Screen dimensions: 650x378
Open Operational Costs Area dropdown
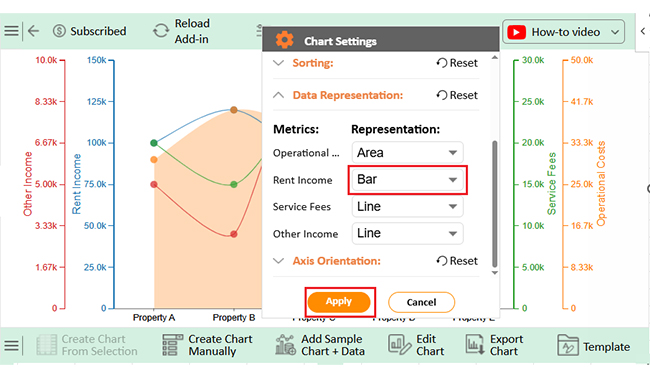[x=407, y=153]
